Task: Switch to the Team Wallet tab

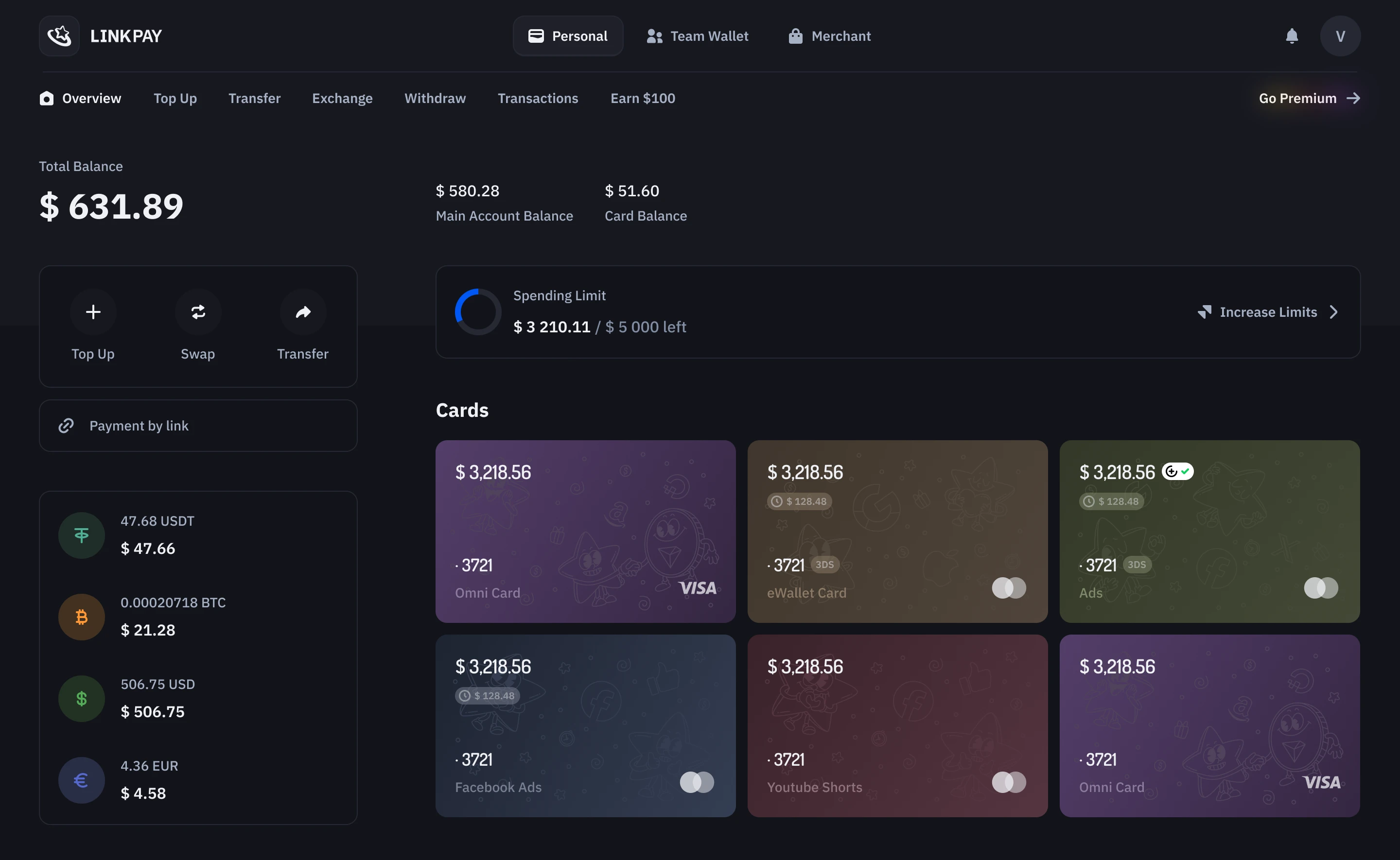Action: tap(698, 36)
